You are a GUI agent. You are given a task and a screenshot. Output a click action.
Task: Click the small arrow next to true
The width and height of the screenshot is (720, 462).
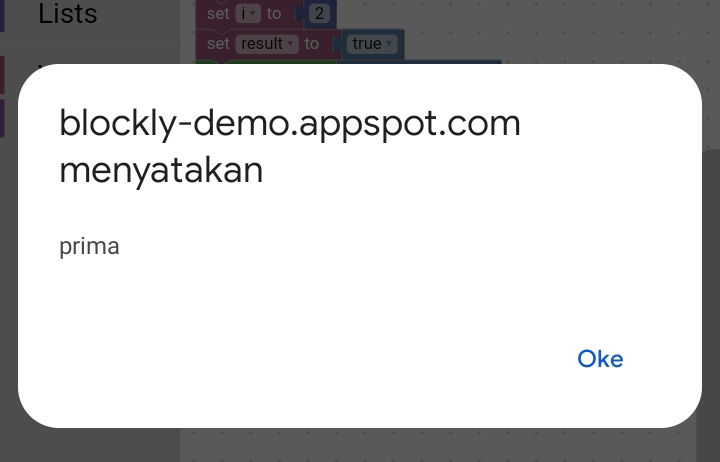(x=389, y=44)
